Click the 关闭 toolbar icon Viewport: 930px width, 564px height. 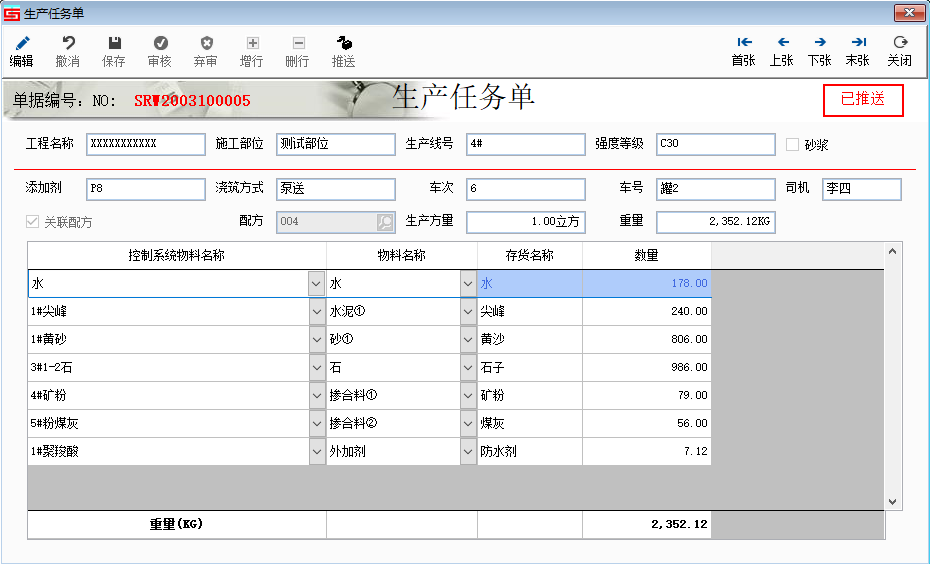point(900,42)
